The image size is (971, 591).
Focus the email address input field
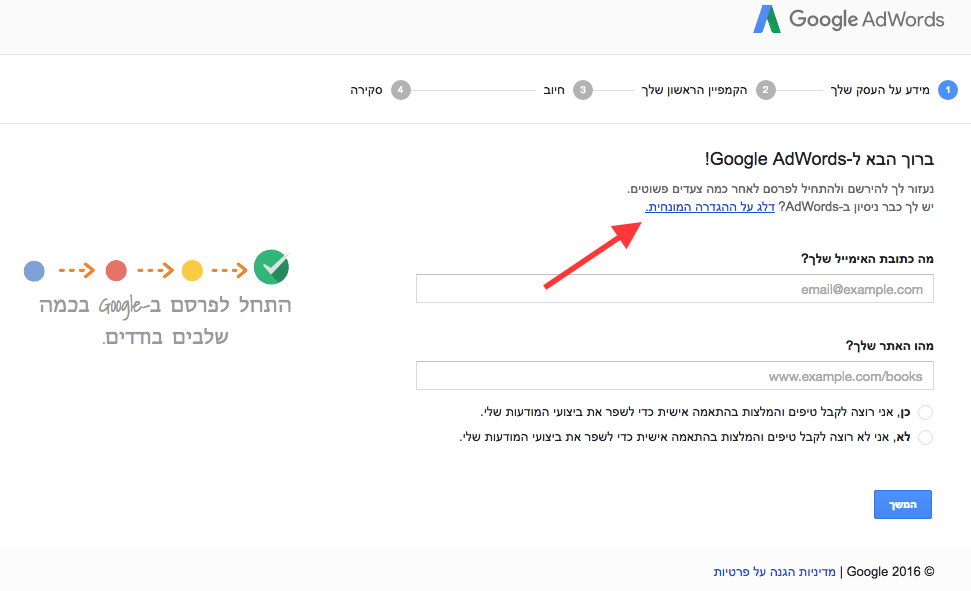(x=674, y=289)
